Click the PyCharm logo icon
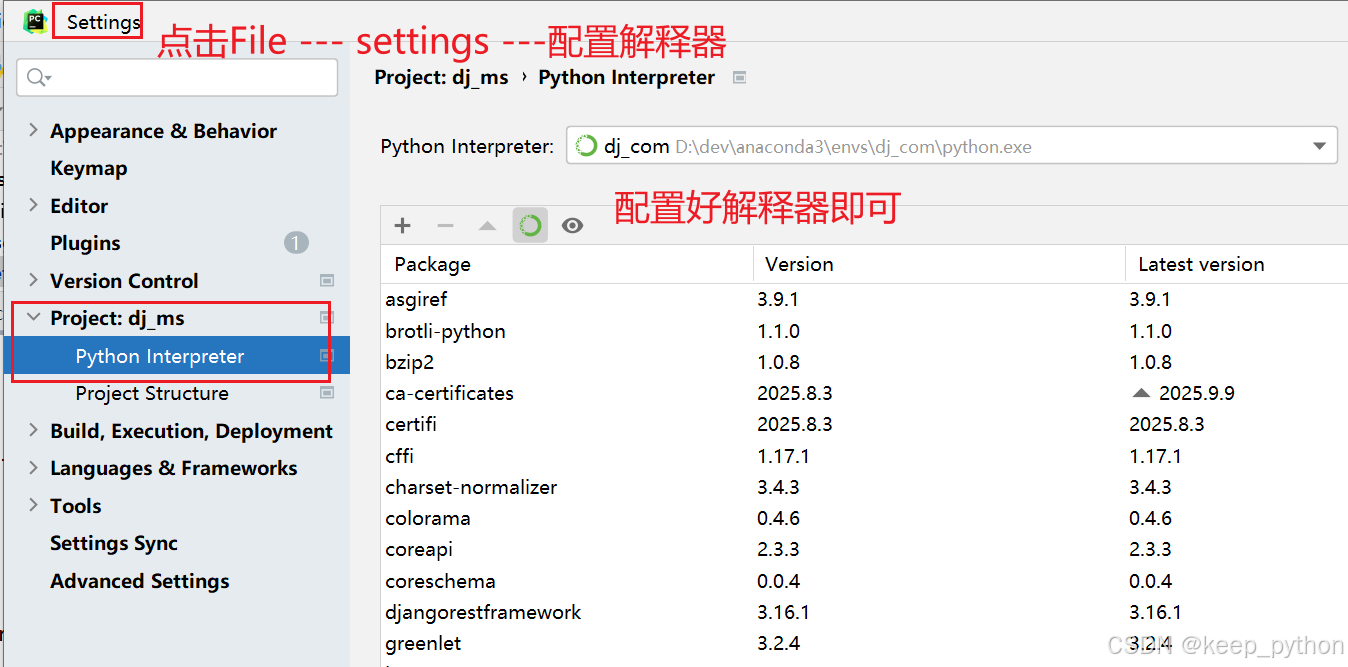This screenshot has height=667, width=1348. pyautogui.click(x=35, y=21)
